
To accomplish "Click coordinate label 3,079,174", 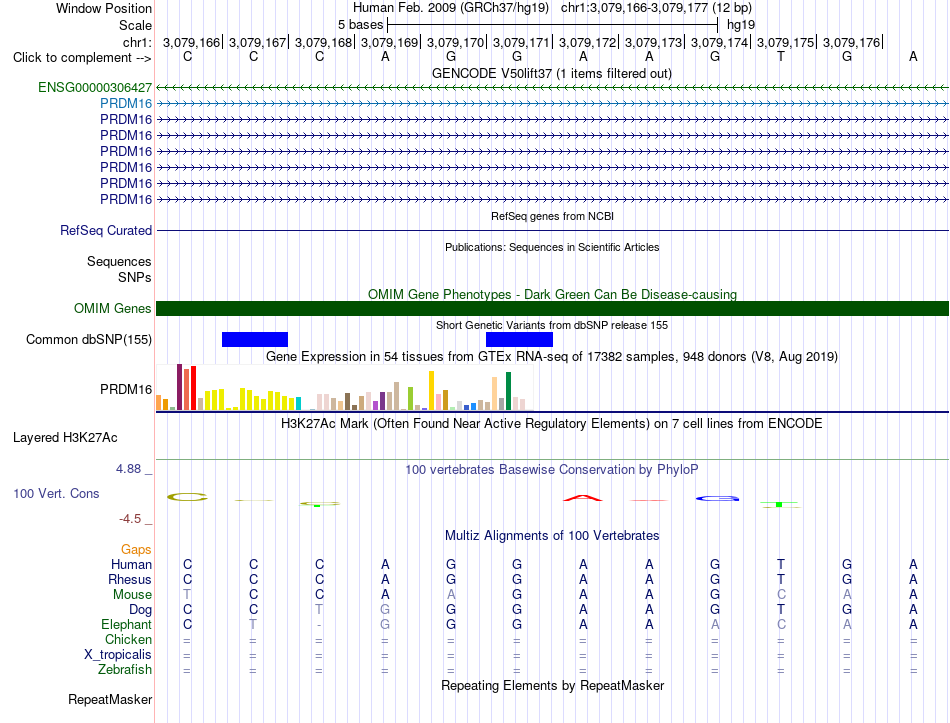I will (719, 42).
